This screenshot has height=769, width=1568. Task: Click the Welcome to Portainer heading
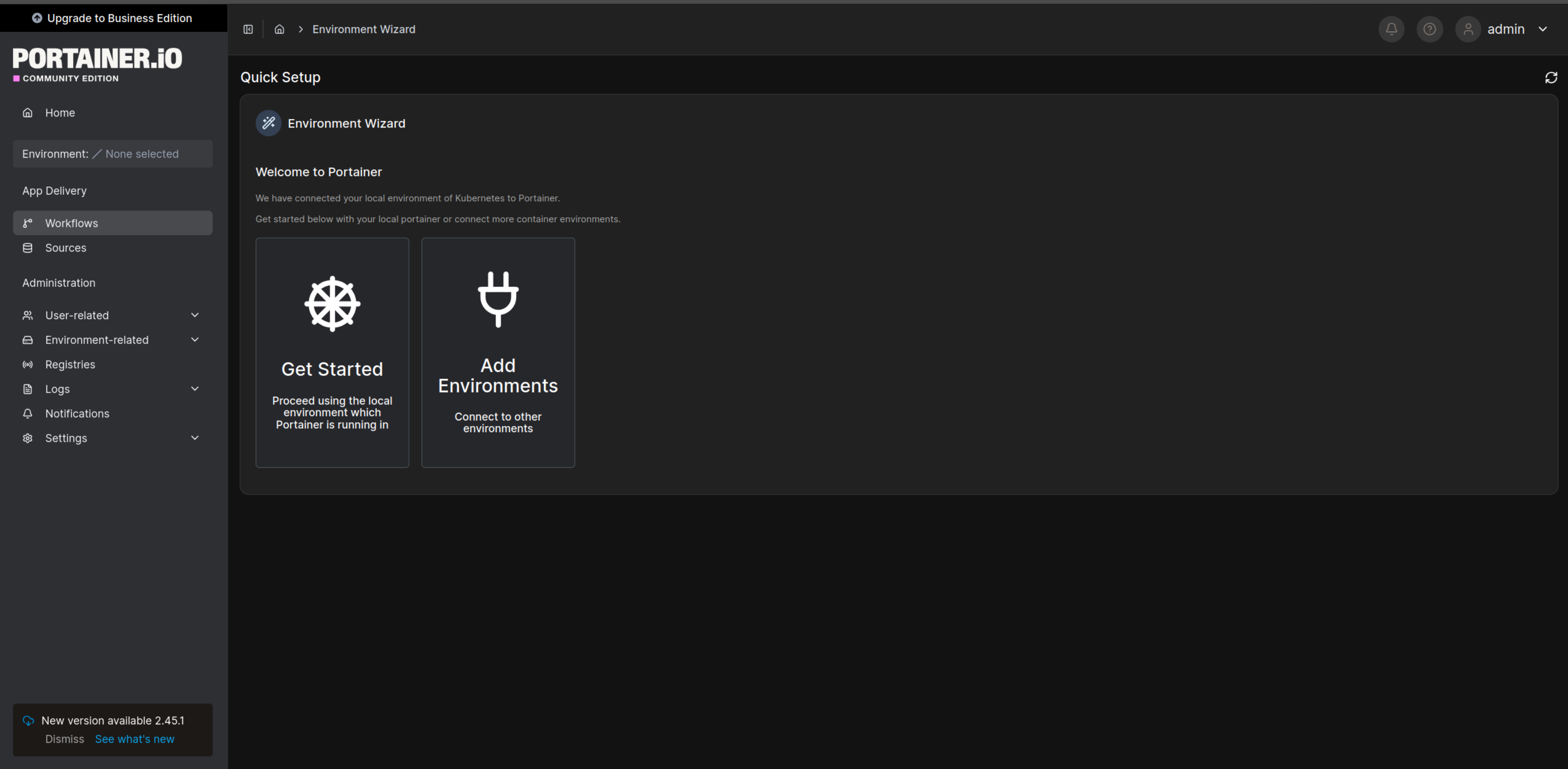[x=319, y=172]
